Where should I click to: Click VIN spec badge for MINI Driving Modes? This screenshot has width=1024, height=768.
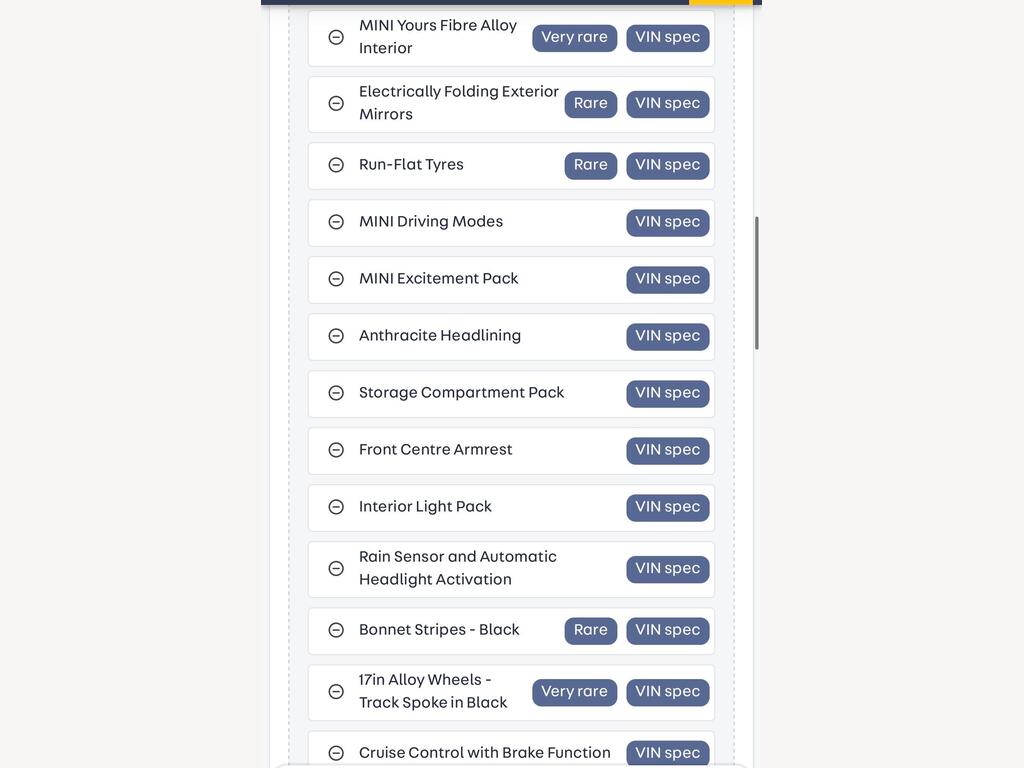(x=667, y=222)
